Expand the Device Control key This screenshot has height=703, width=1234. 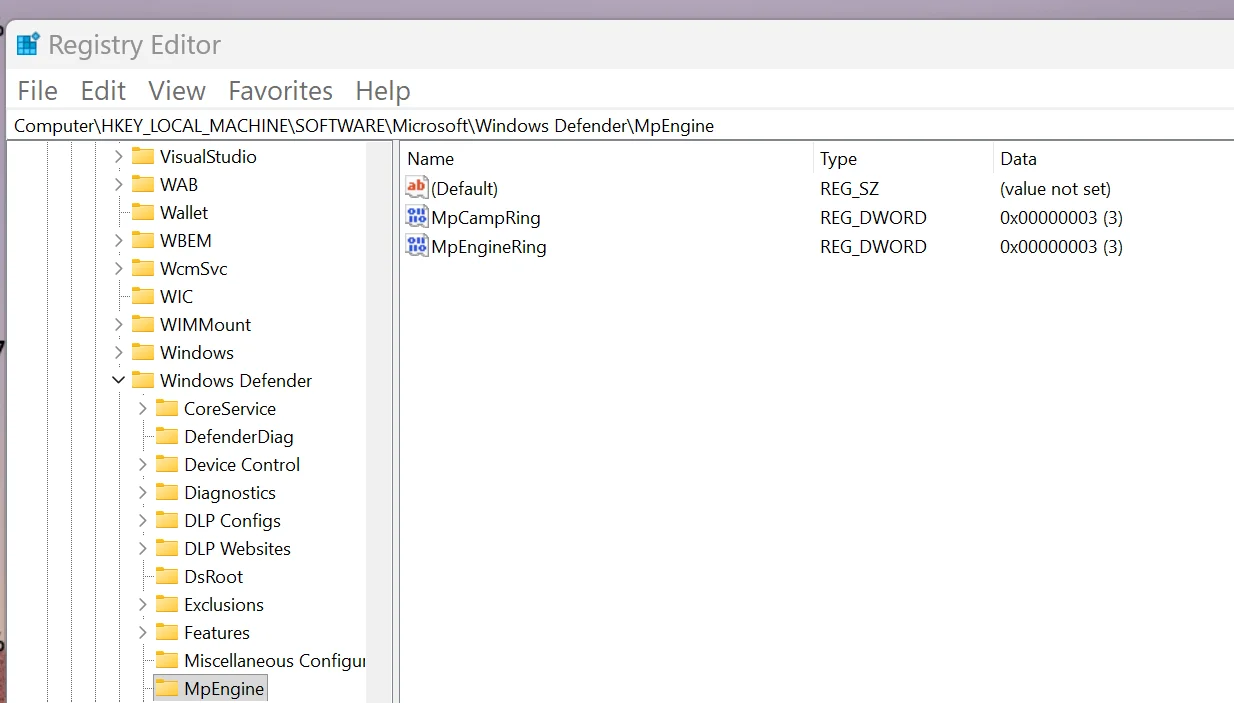click(x=143, y=464)
